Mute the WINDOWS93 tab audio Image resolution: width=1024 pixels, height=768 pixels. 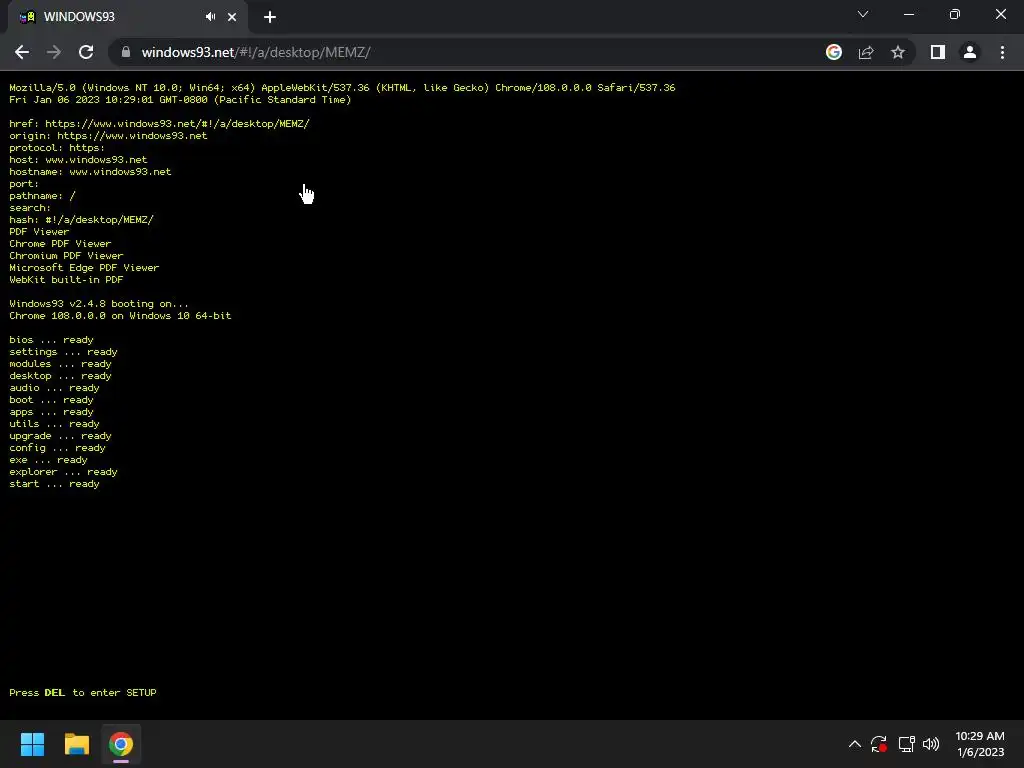point(210,17)
